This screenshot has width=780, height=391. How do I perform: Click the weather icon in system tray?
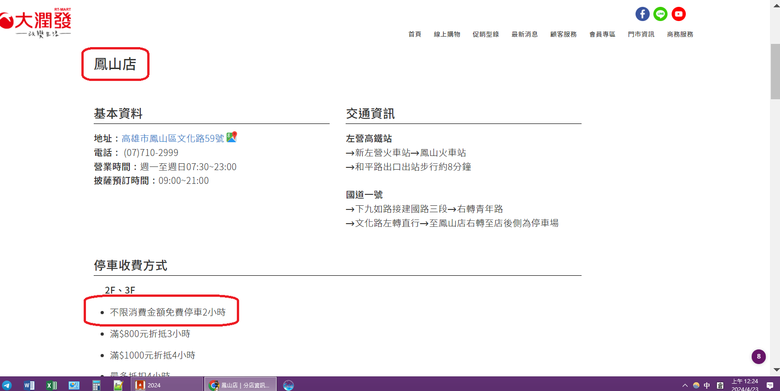point(696,385)
